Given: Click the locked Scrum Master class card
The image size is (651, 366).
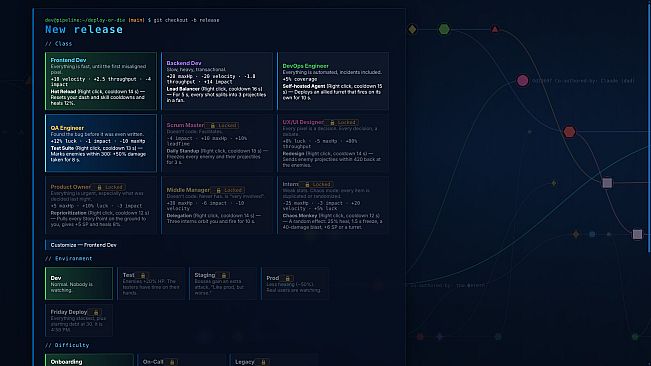Looking at the screenshot, I should 217,143.
